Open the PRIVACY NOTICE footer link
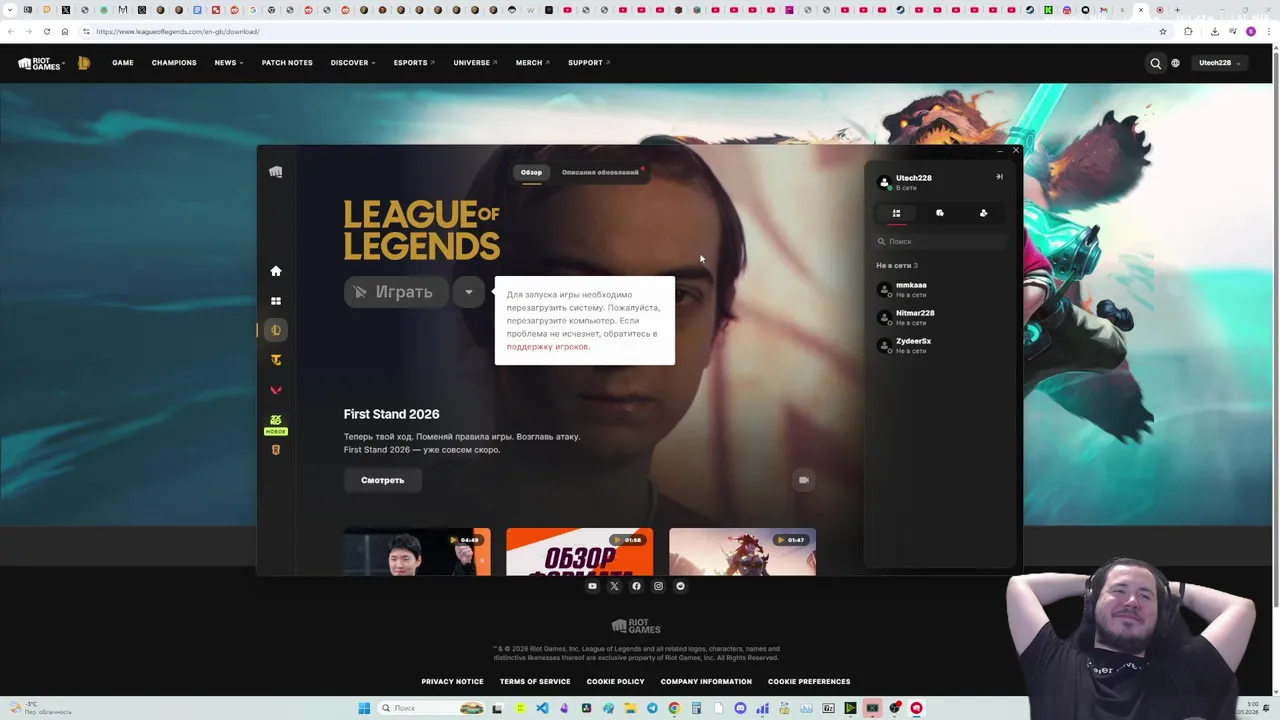 coord(452,682)
